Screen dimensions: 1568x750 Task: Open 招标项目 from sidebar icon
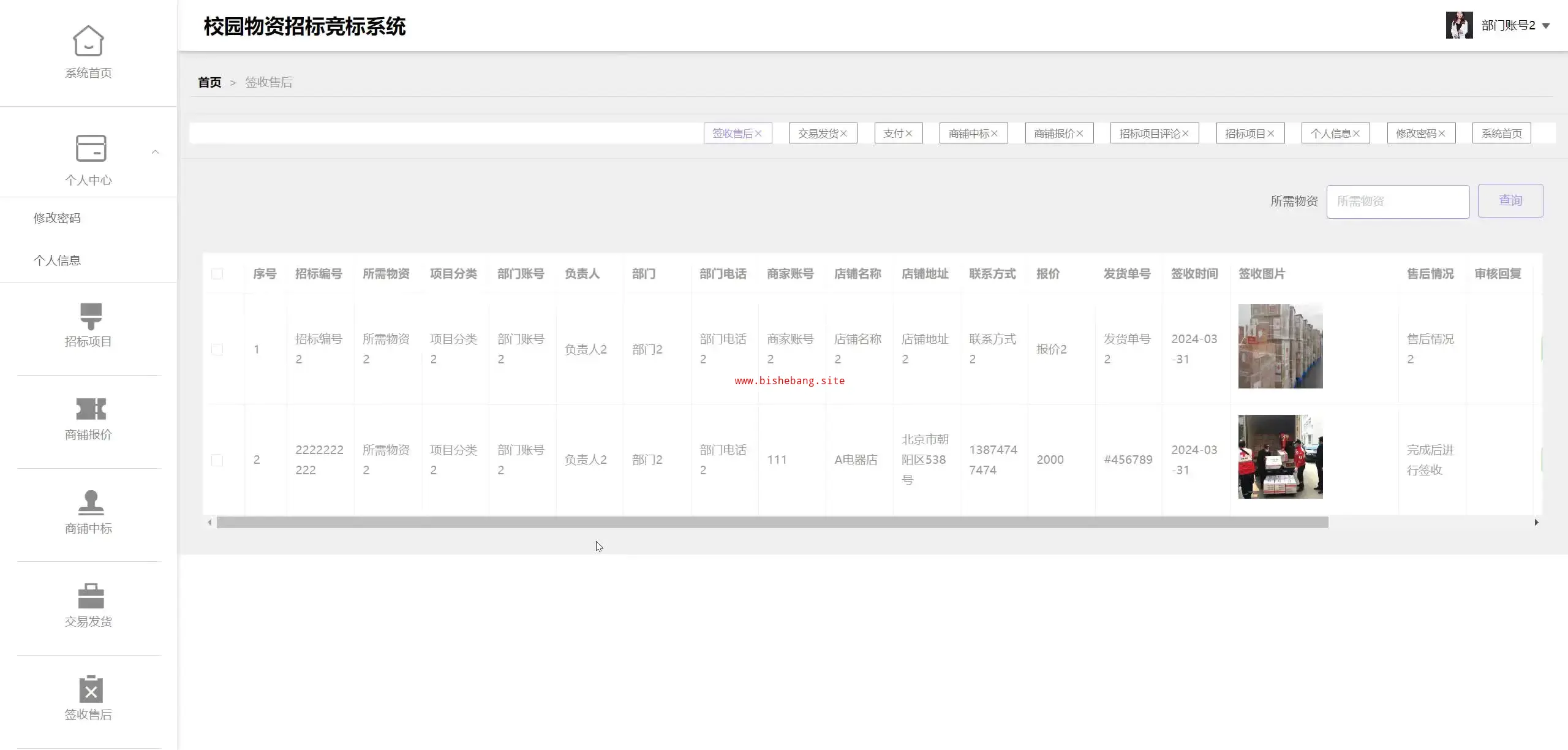(x=91, y=316)
